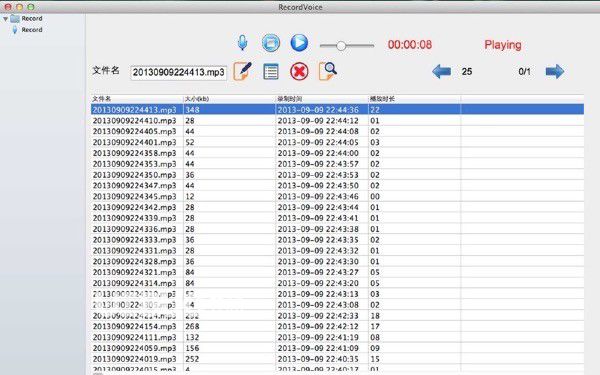Click the playback position slider knob
The width and height of the screenshot is (600, 375).
click(341, 46)
